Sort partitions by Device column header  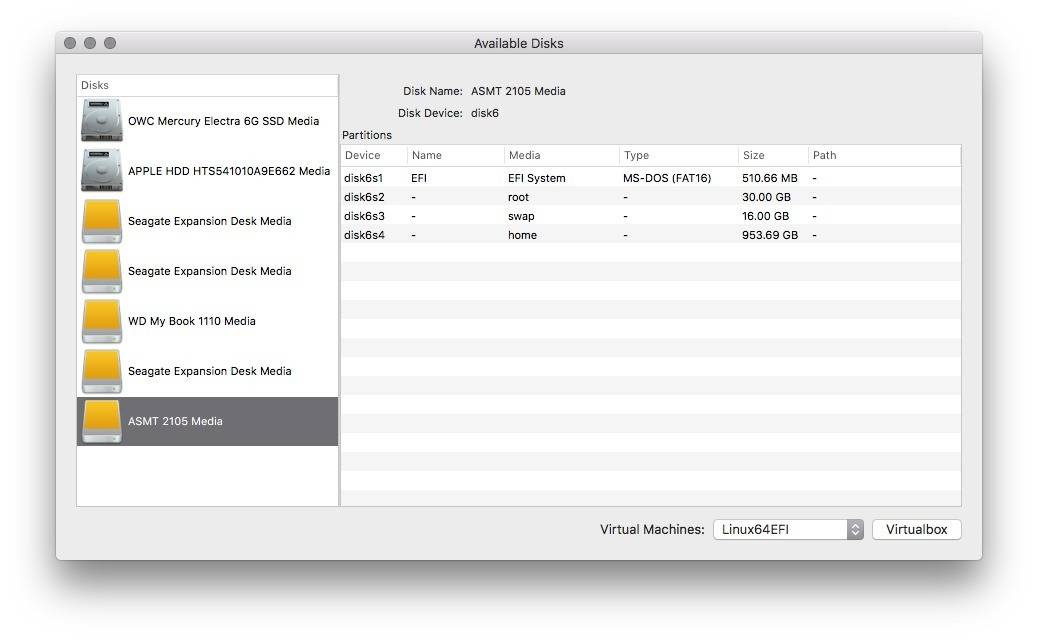click(x=374, y=156)
